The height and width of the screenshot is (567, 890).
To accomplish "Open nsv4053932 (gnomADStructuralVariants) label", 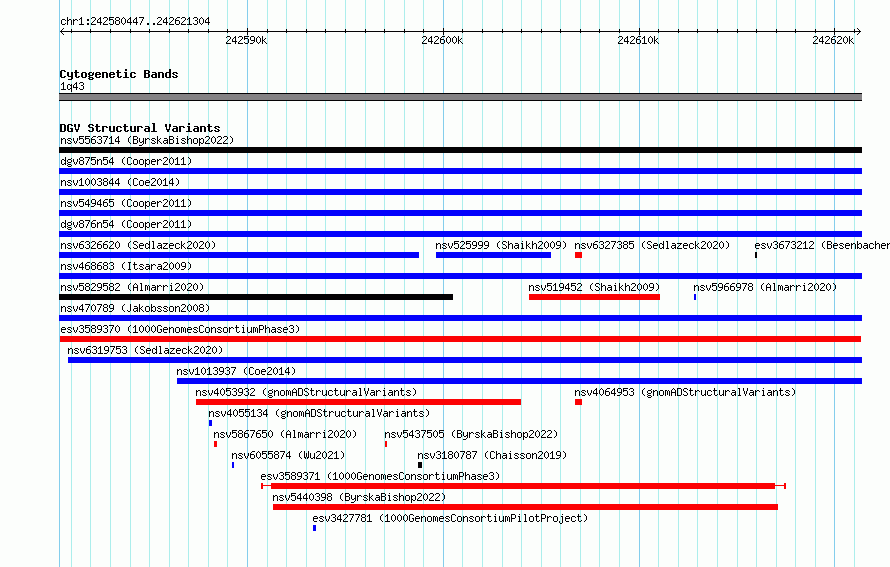I will coord(306,392).
